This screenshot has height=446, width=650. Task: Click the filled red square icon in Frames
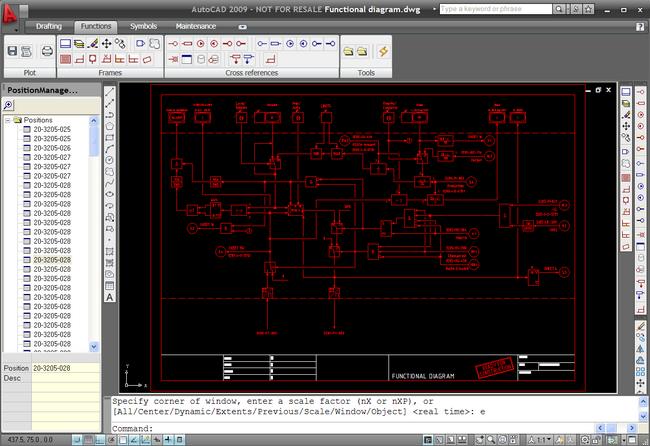(x=65, y=59)
